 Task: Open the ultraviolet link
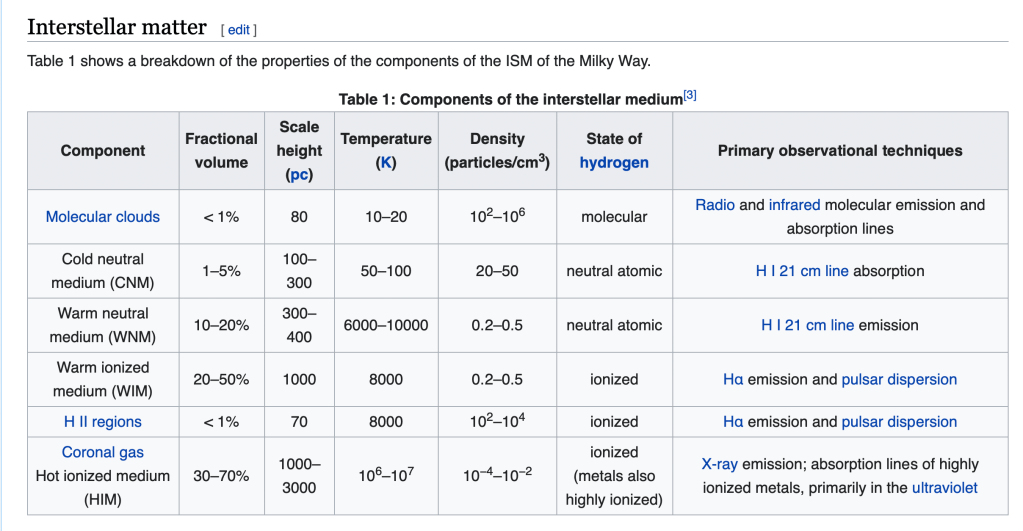click(944, 488)
